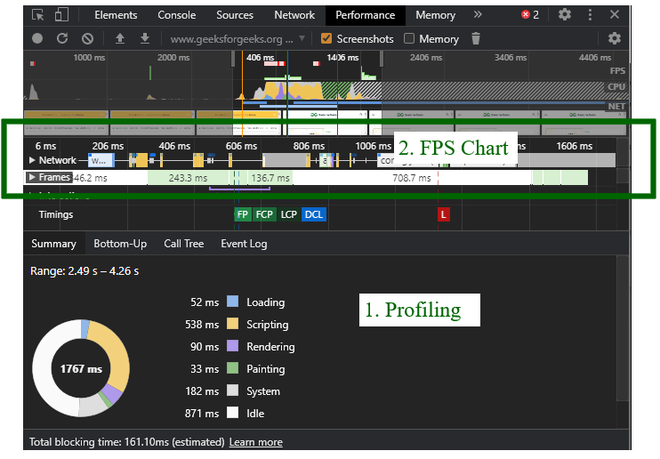Screen dimensions: 660x459
Task: Select the 243.3 ms frame
Action: point(188,178)
